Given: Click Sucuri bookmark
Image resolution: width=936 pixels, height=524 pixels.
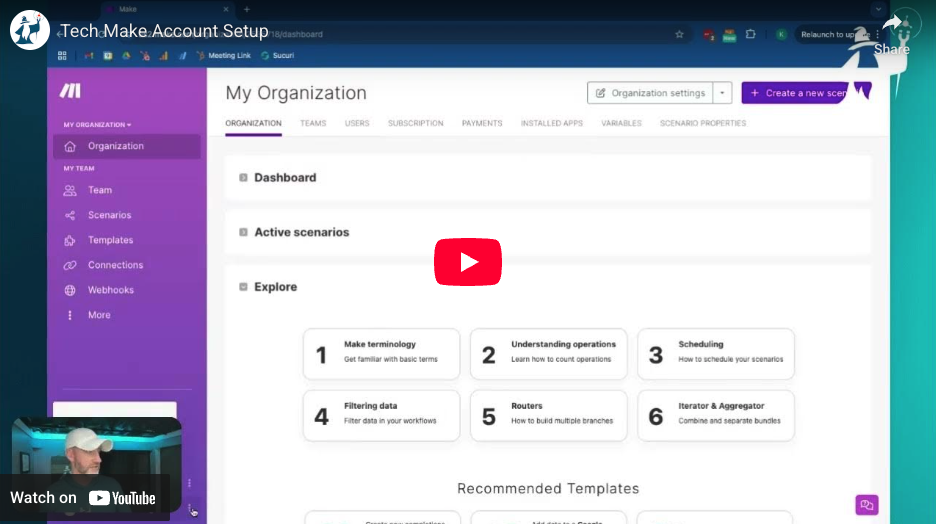Looking at the screenshot, I should pyautogui.click(x=278, y=56).
